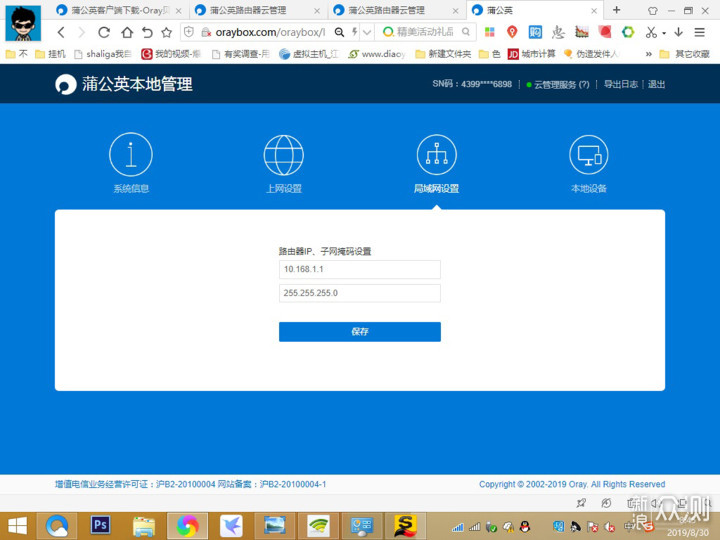This screenshot has width=720, height=540.
Task: Open the 虚拟主机 bookmark
Action: tap(309, 54)
